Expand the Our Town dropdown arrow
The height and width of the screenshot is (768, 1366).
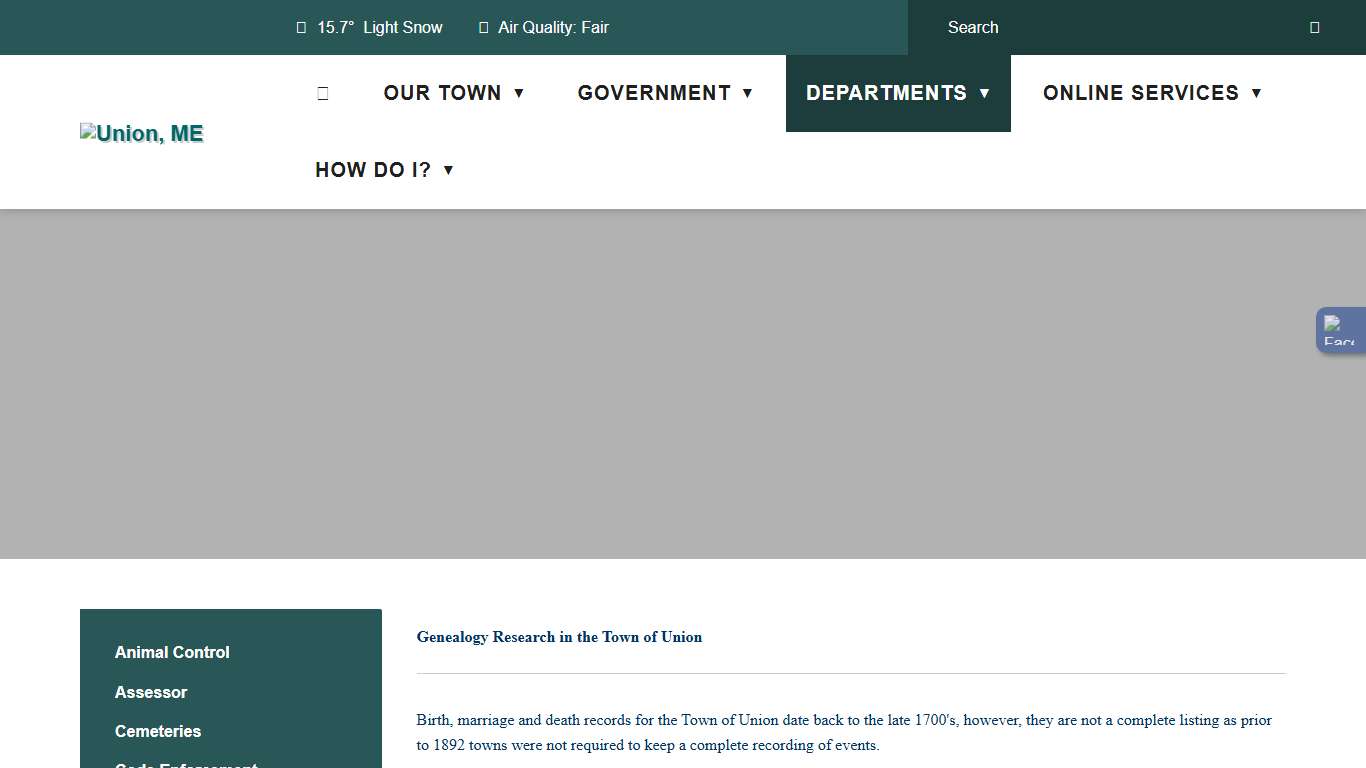point(519,93)
